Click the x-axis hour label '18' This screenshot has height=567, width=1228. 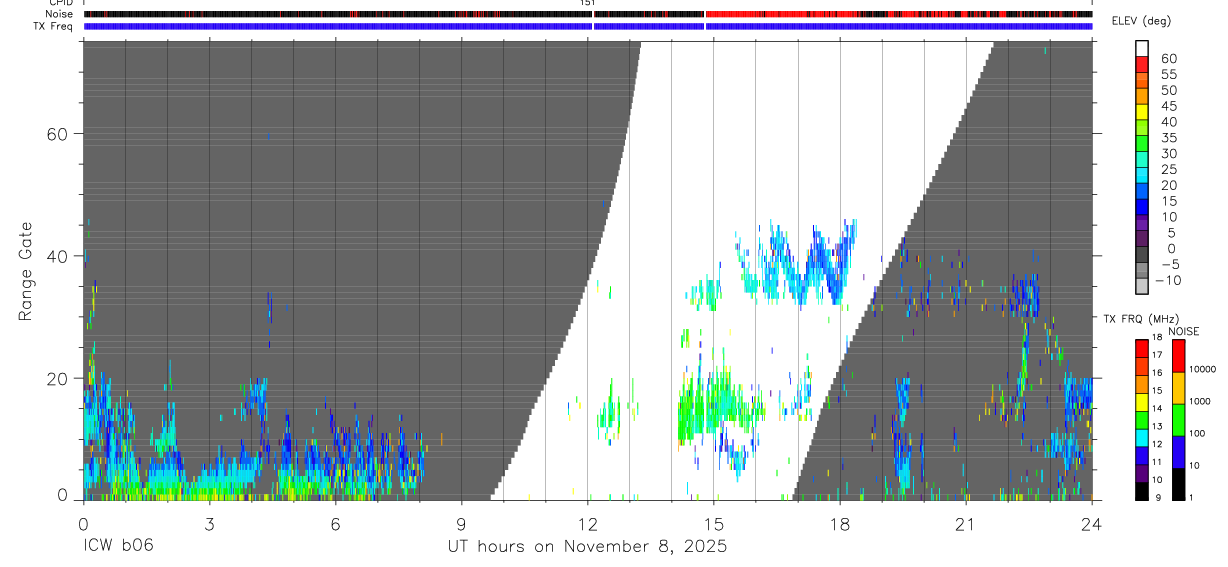click(x=839, y=523)
